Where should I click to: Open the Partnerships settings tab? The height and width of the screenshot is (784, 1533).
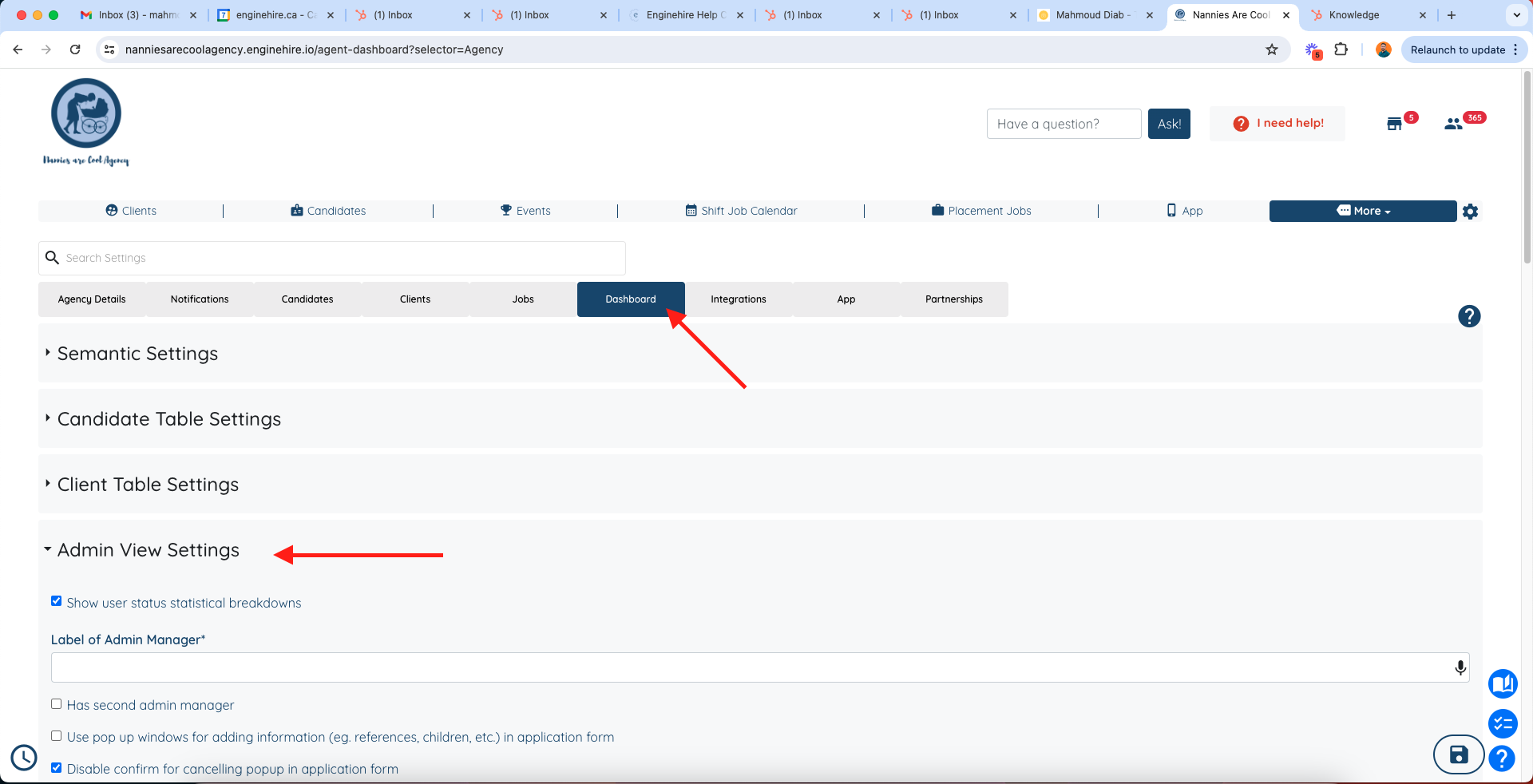click(954, 299)
